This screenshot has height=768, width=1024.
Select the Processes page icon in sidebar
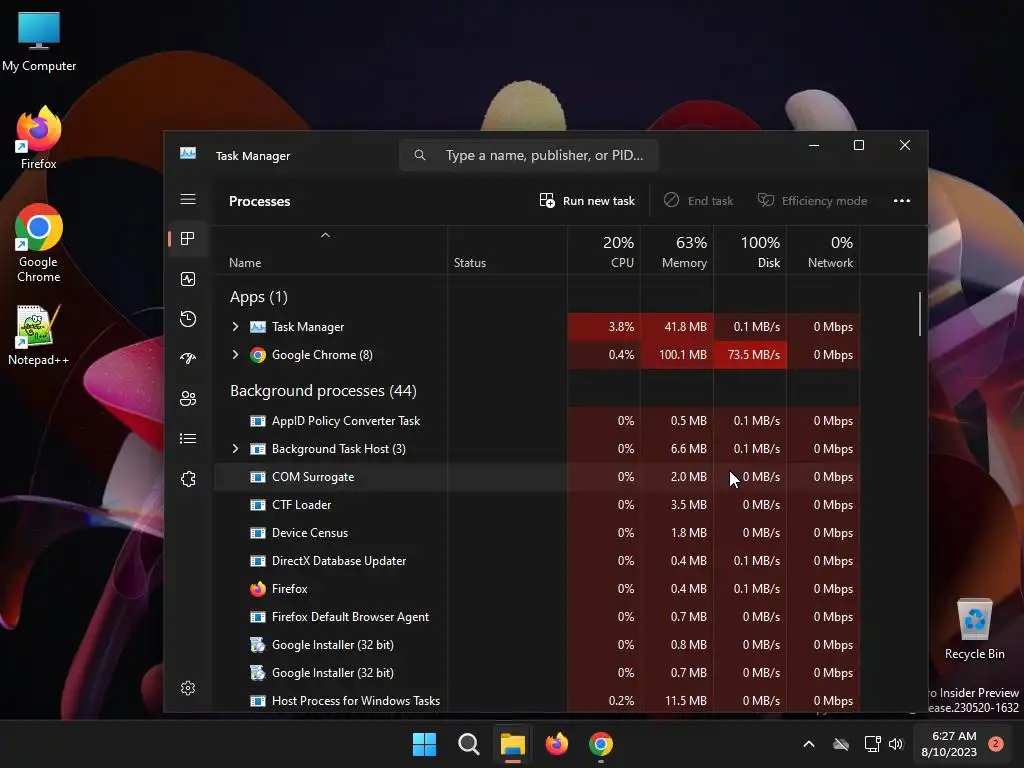[188, 239]
